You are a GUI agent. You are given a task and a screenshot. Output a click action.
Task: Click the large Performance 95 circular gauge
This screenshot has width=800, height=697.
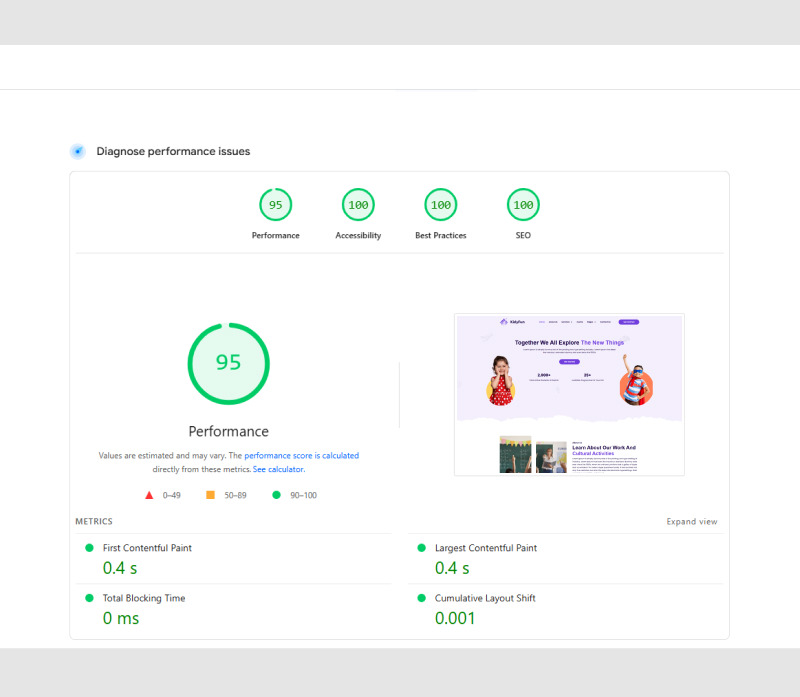click(x=228, y=363)
